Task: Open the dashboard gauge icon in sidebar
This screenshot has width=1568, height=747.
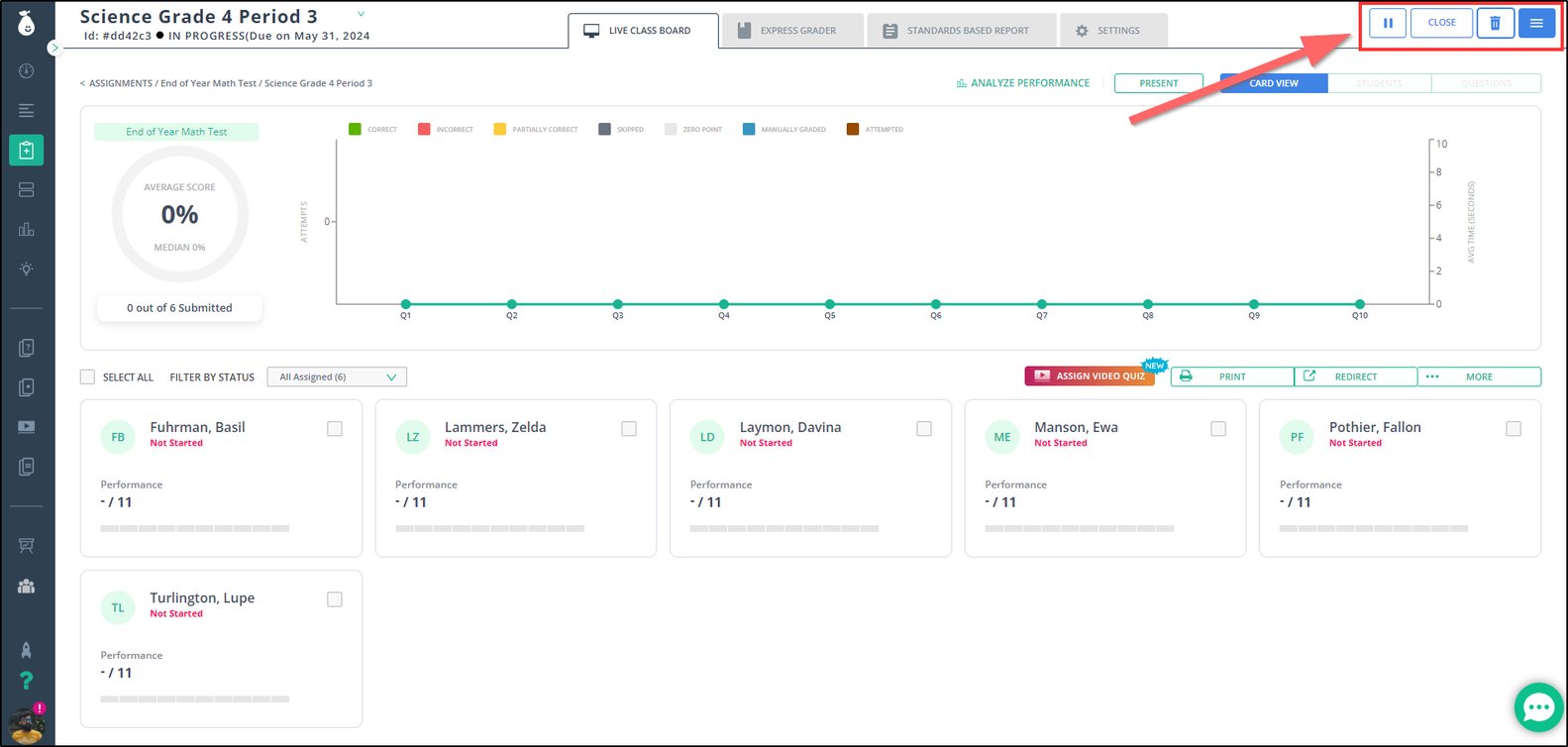Action: (26, 71)
